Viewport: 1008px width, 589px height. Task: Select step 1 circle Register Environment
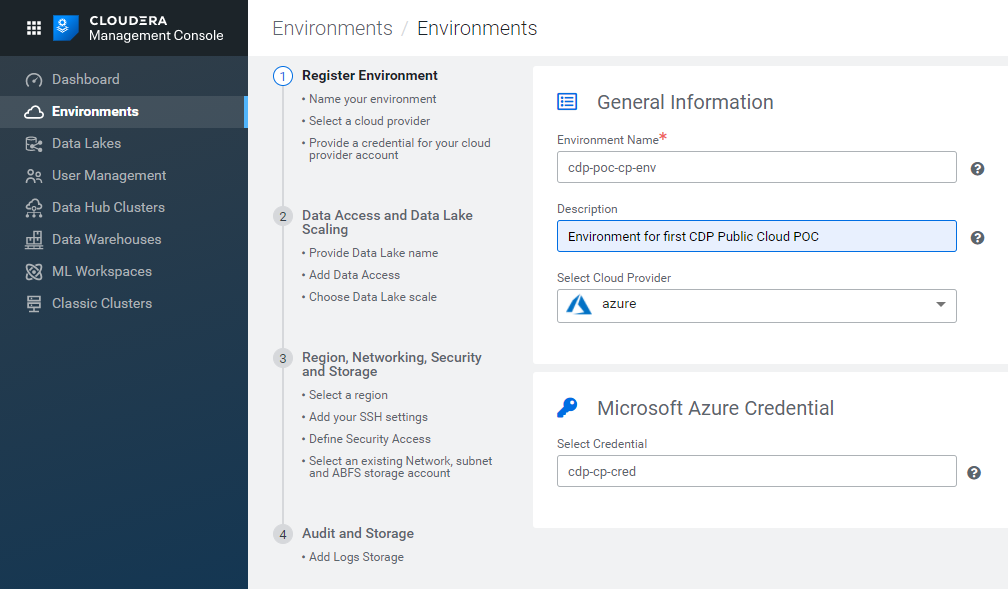pos(283,77)
